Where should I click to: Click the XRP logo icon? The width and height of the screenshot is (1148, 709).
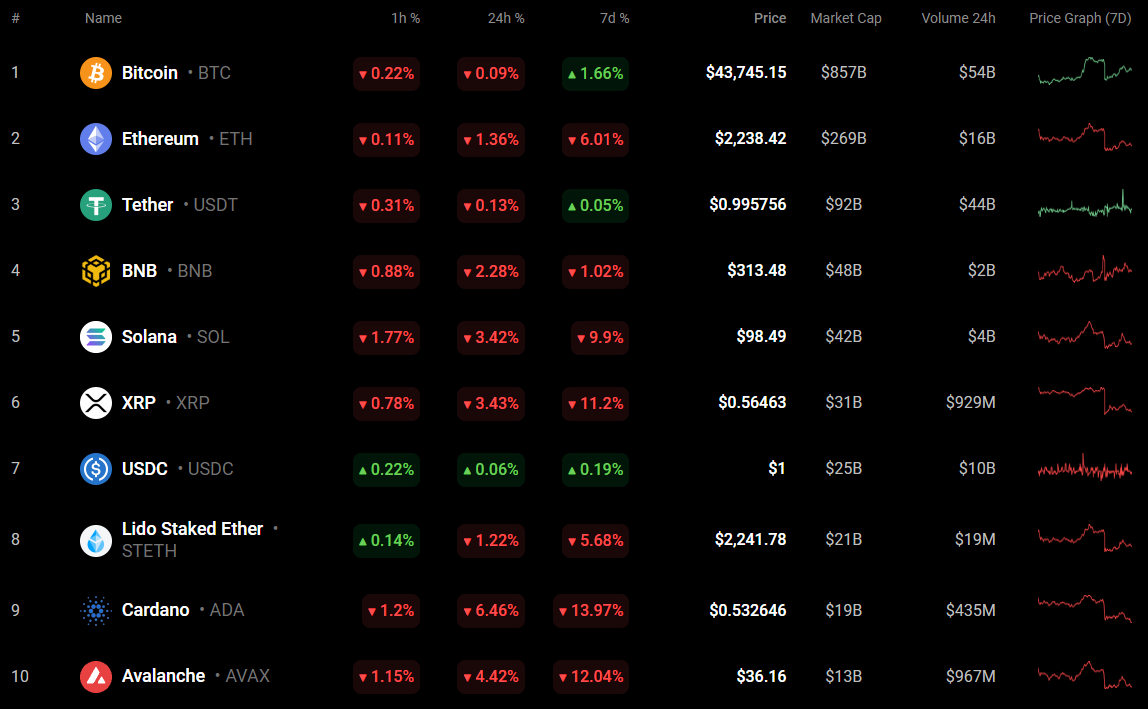(x=96, y=403)
